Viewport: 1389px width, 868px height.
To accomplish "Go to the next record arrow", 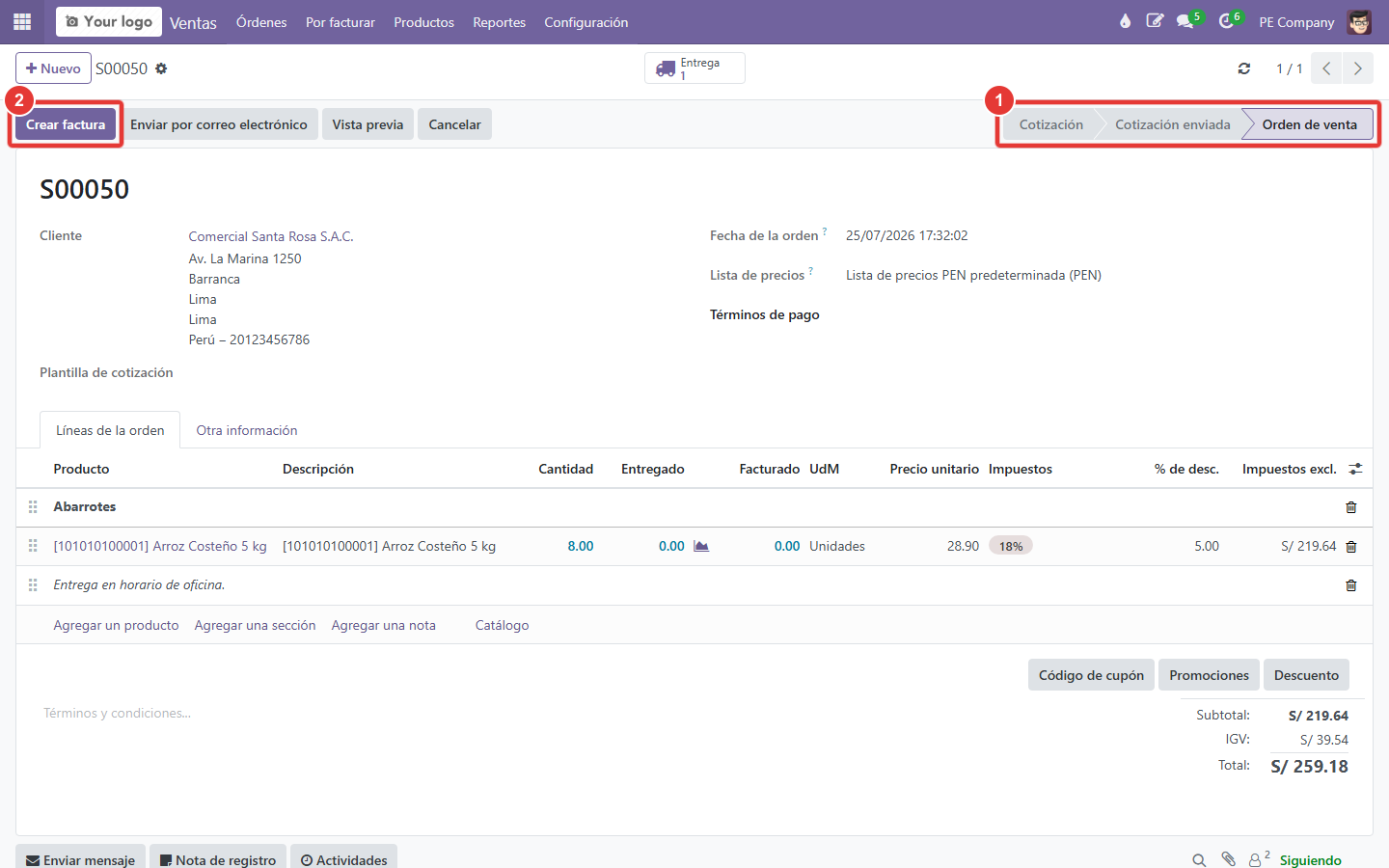I will point(1358,68).
